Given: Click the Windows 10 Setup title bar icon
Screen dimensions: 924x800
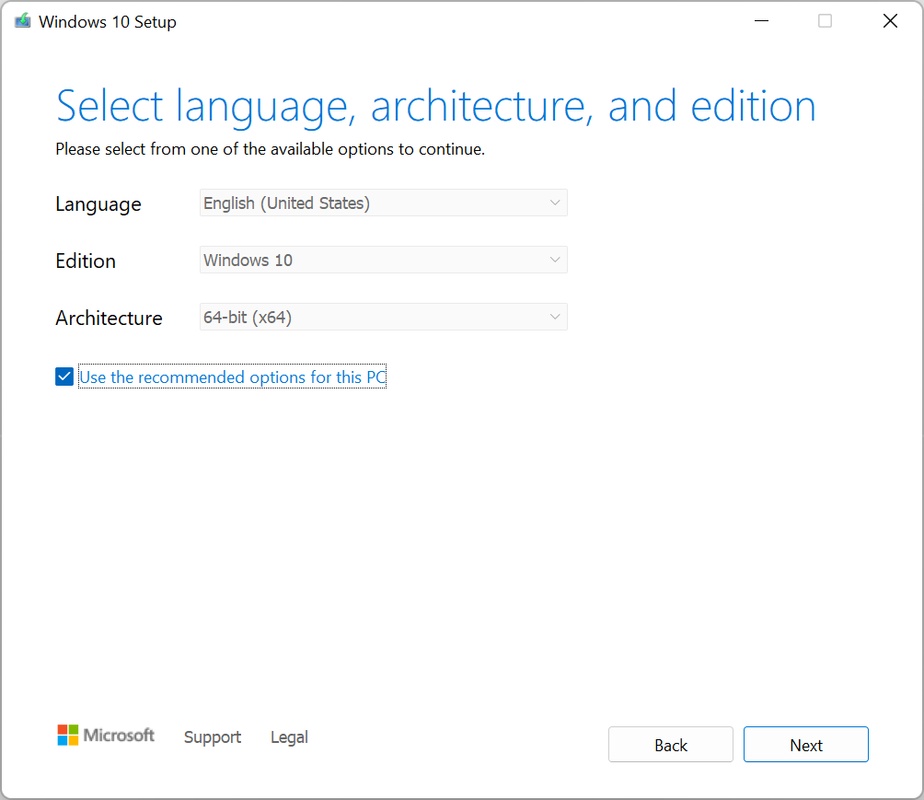Looking at the screenshot, I should (x=22, y=21).
